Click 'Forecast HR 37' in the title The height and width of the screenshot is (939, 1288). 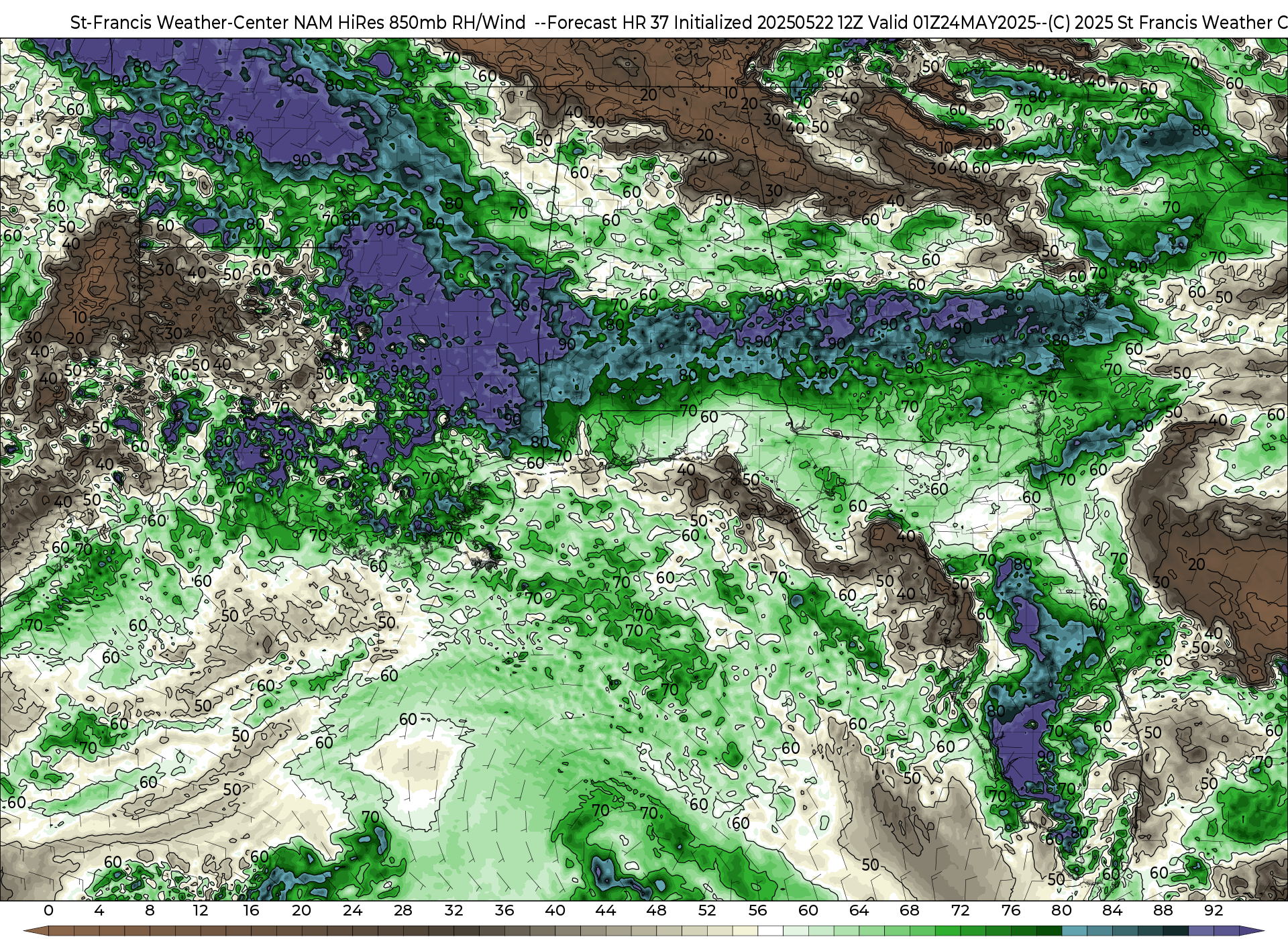(x=608, y=22)
